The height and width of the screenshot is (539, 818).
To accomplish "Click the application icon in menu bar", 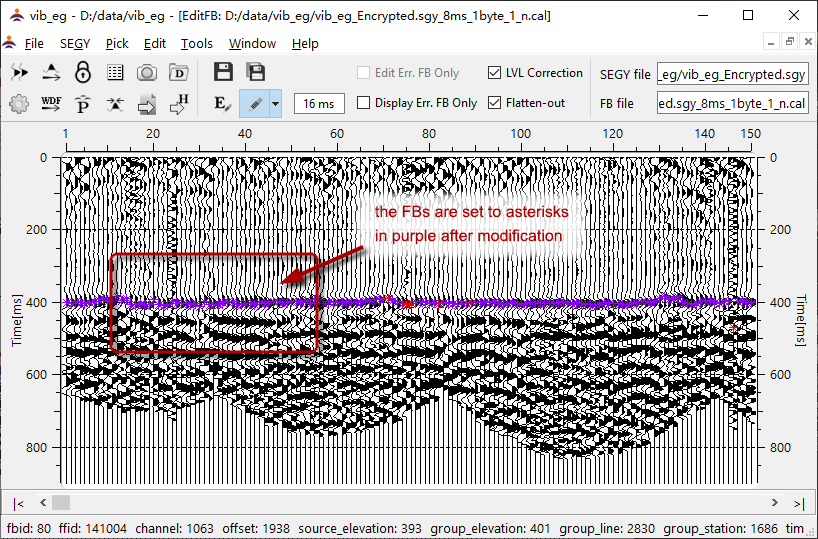I will point(9,43).
